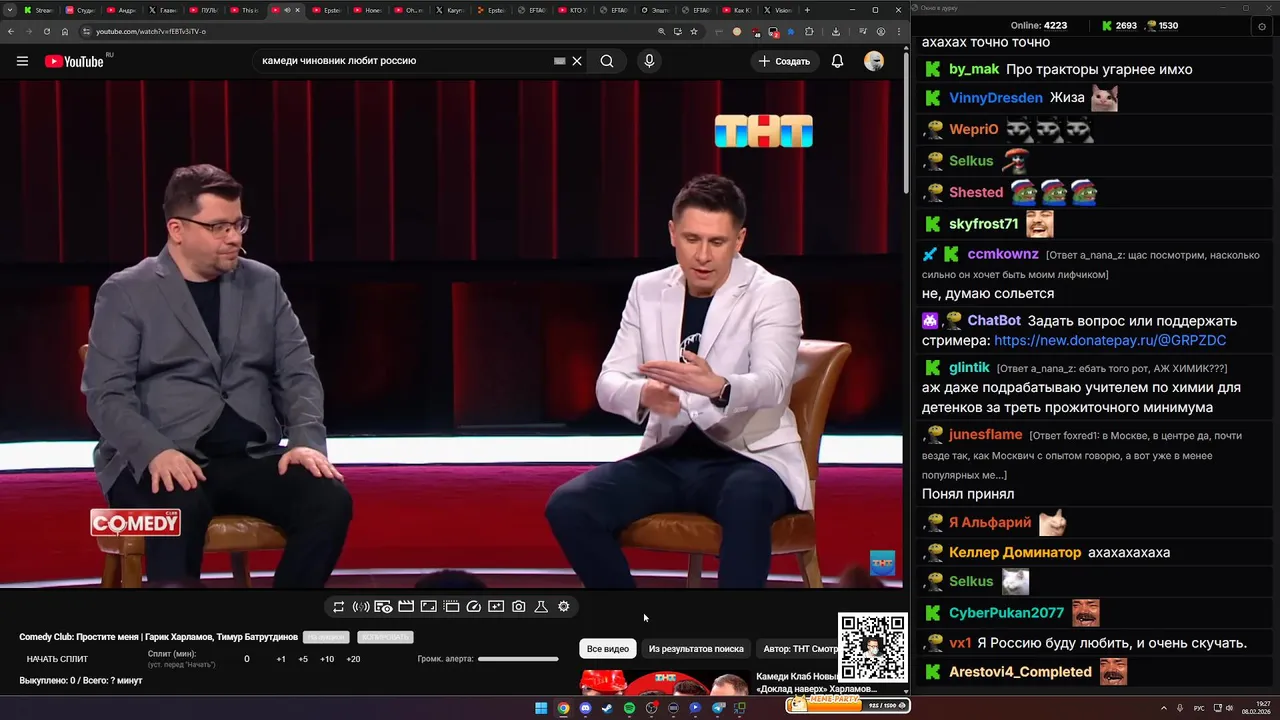The image size is (1280, 720).
Task: Open the donatepay link in the chat
Action: coord(1110,340)
